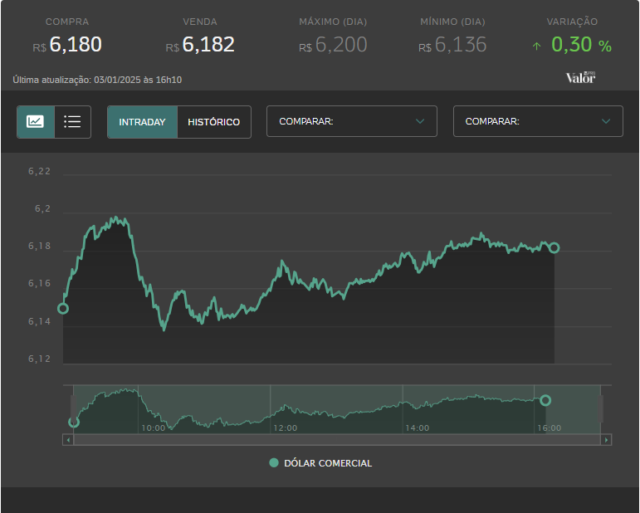Viewport: 640px width, 513px height.
Task: Switch to list view icon
Action: coord(73,122)
